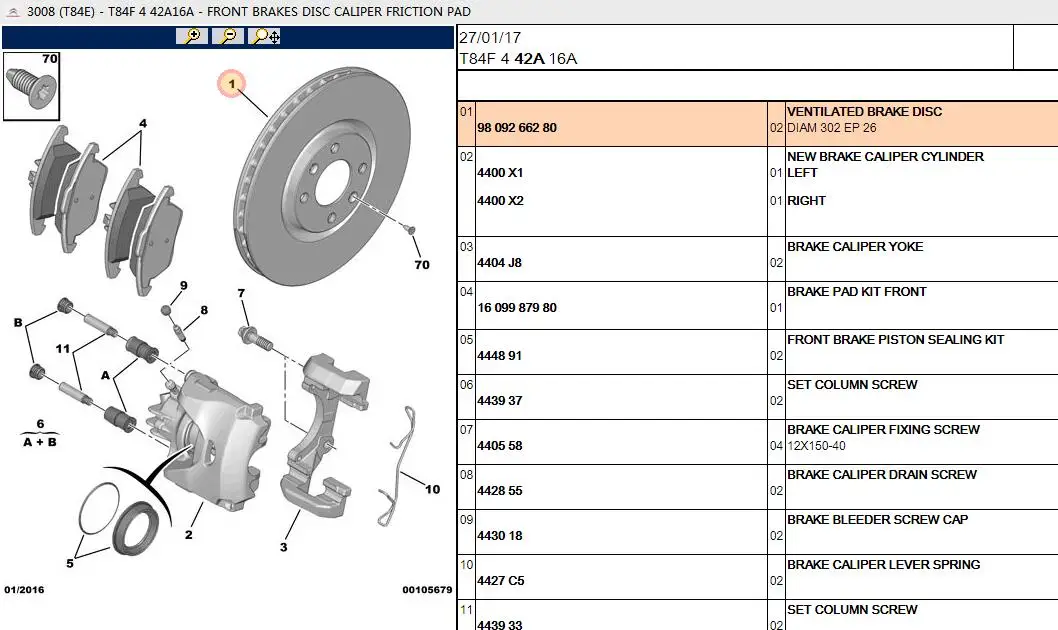The height and width of the screenshot is (630, 1058).
Task: Click part number 4404 J8
Action: (499, 262)
